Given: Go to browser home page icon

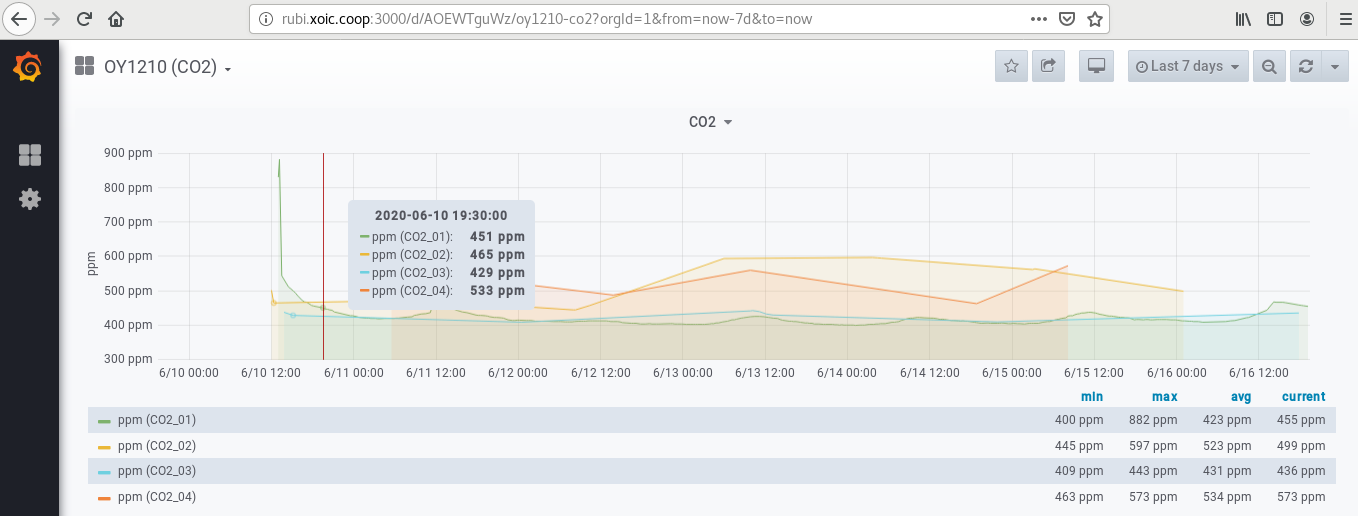Looking at the screenshot, I should pyautogui.click(x=116, y=18).
